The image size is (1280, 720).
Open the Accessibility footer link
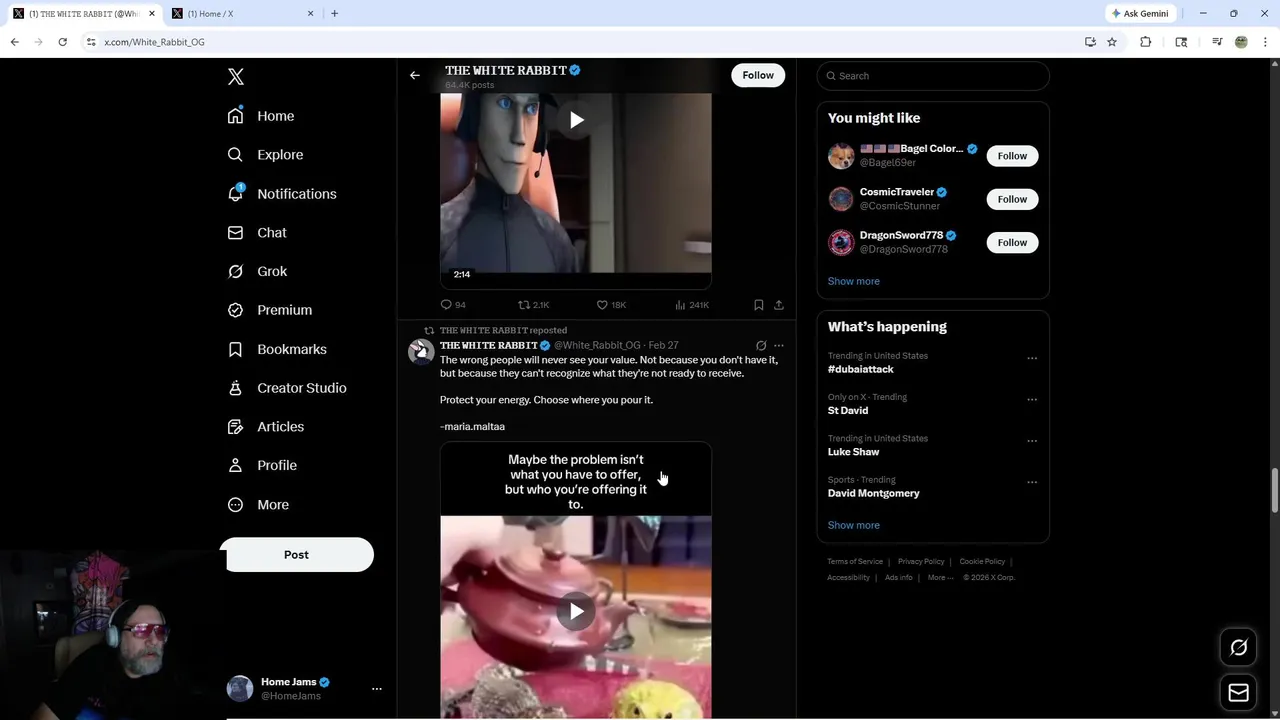[x=849, y=578]
